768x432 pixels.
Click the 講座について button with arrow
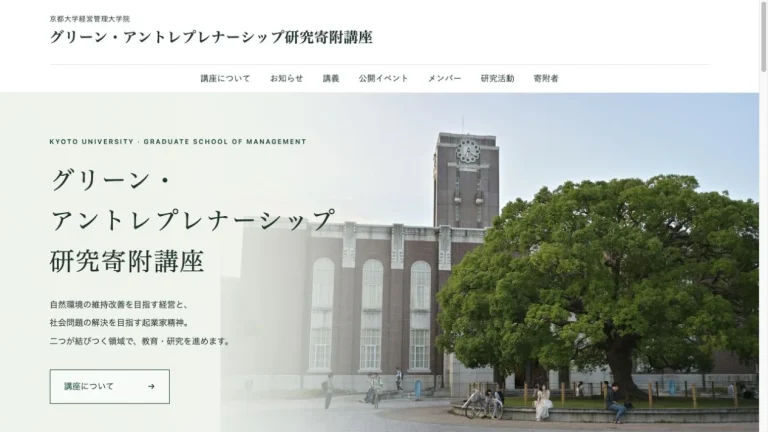(x=110, y=386)
